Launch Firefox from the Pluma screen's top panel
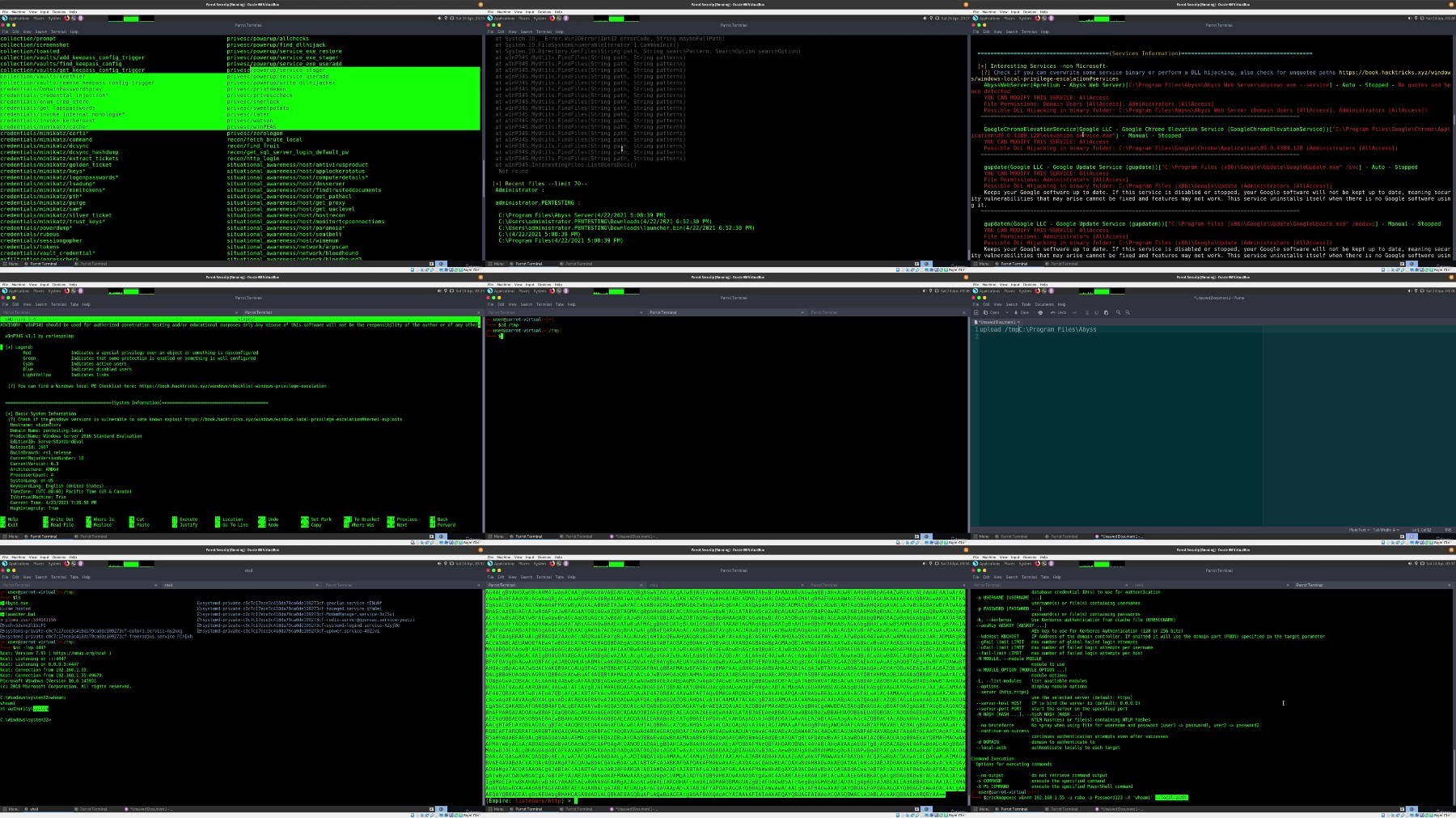1456x818 pixels. pos(1037,291)
